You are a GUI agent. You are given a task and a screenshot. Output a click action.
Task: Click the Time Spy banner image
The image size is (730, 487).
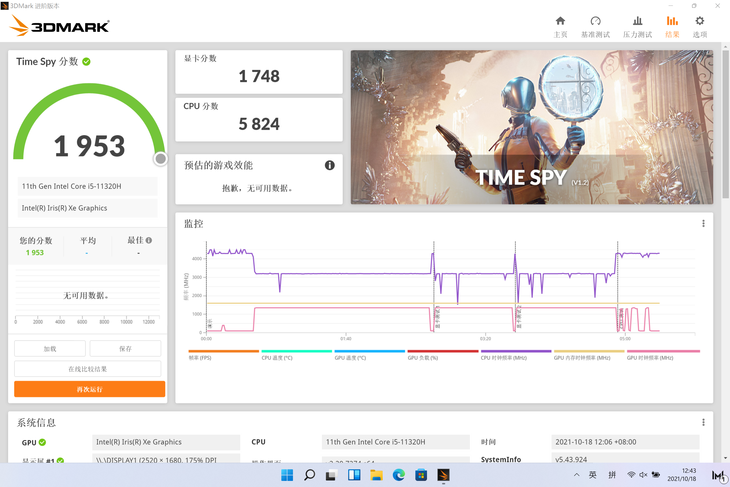click(532, 127)
